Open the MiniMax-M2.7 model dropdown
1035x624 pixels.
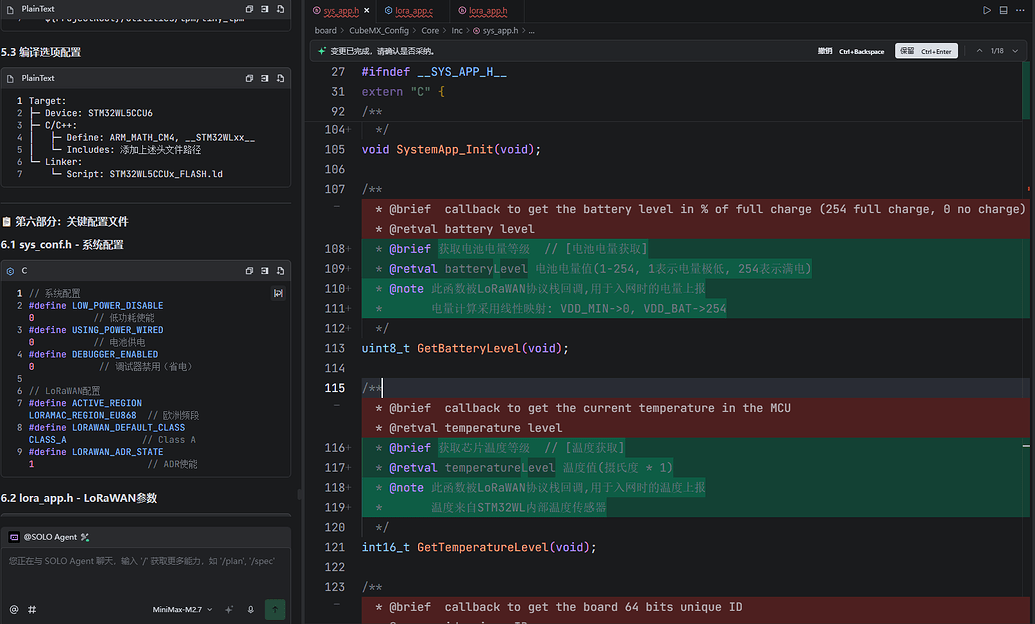[182, 609]
